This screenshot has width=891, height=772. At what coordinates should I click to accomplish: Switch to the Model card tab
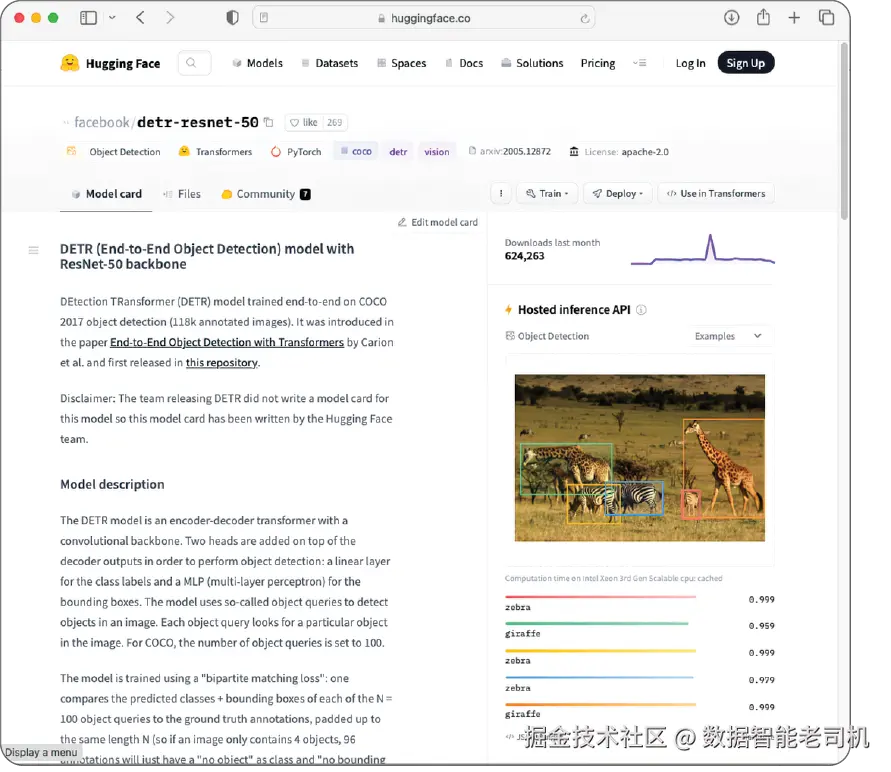pos(106,194)
